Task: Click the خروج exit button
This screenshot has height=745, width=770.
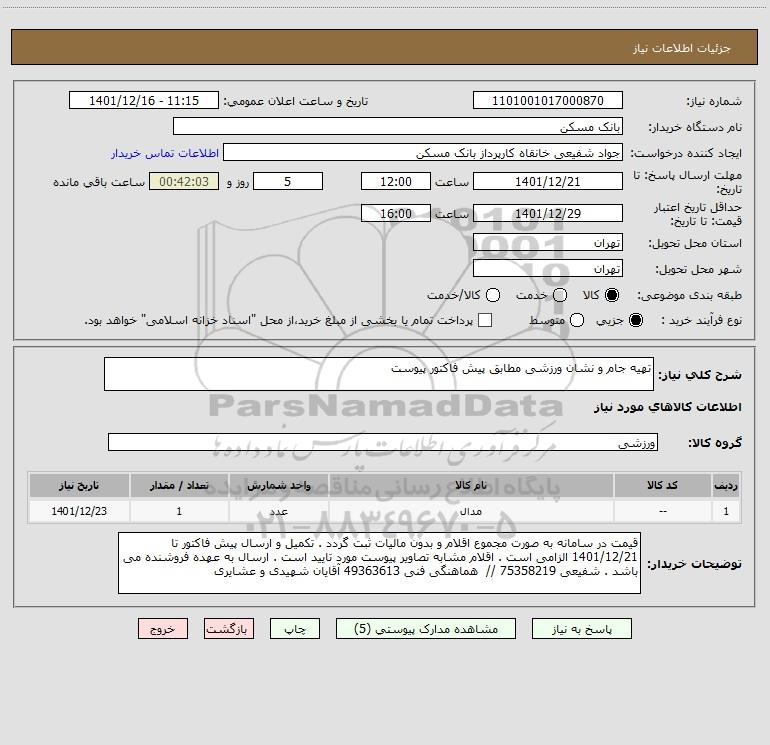Action: point(163,629)
